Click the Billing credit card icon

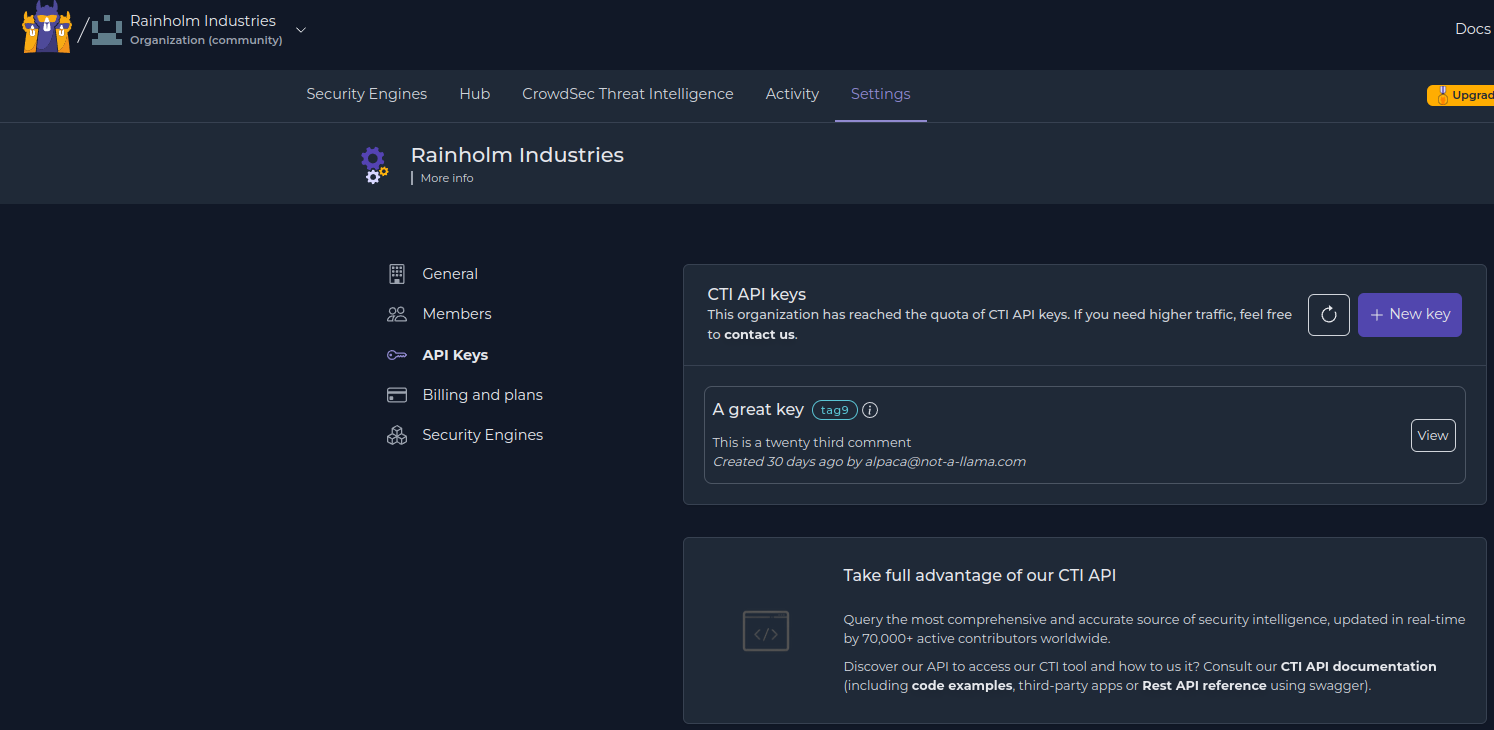click(397, 395)
